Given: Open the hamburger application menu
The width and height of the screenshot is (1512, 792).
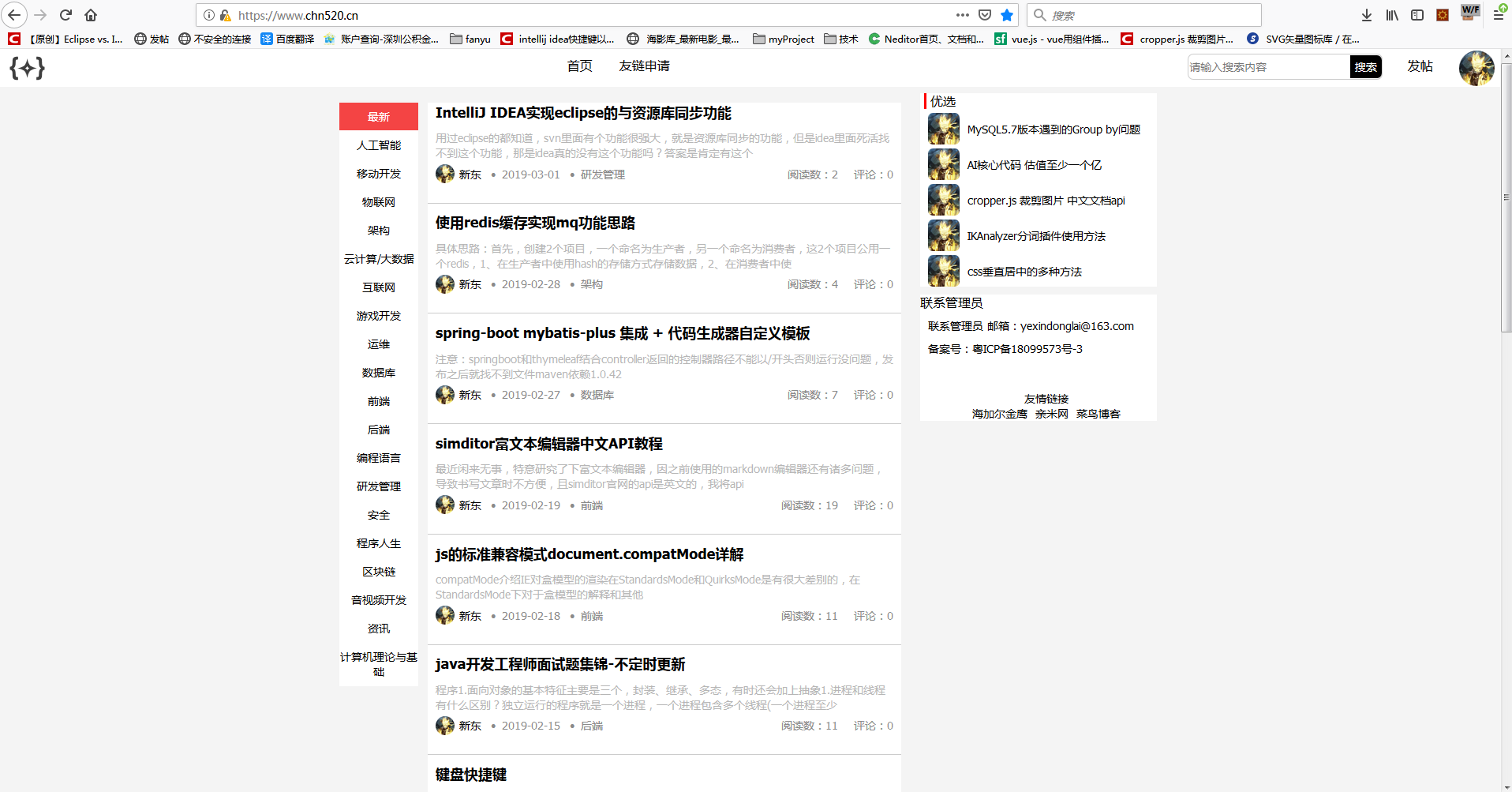Looking at the screenshot, I should 1500,14.
